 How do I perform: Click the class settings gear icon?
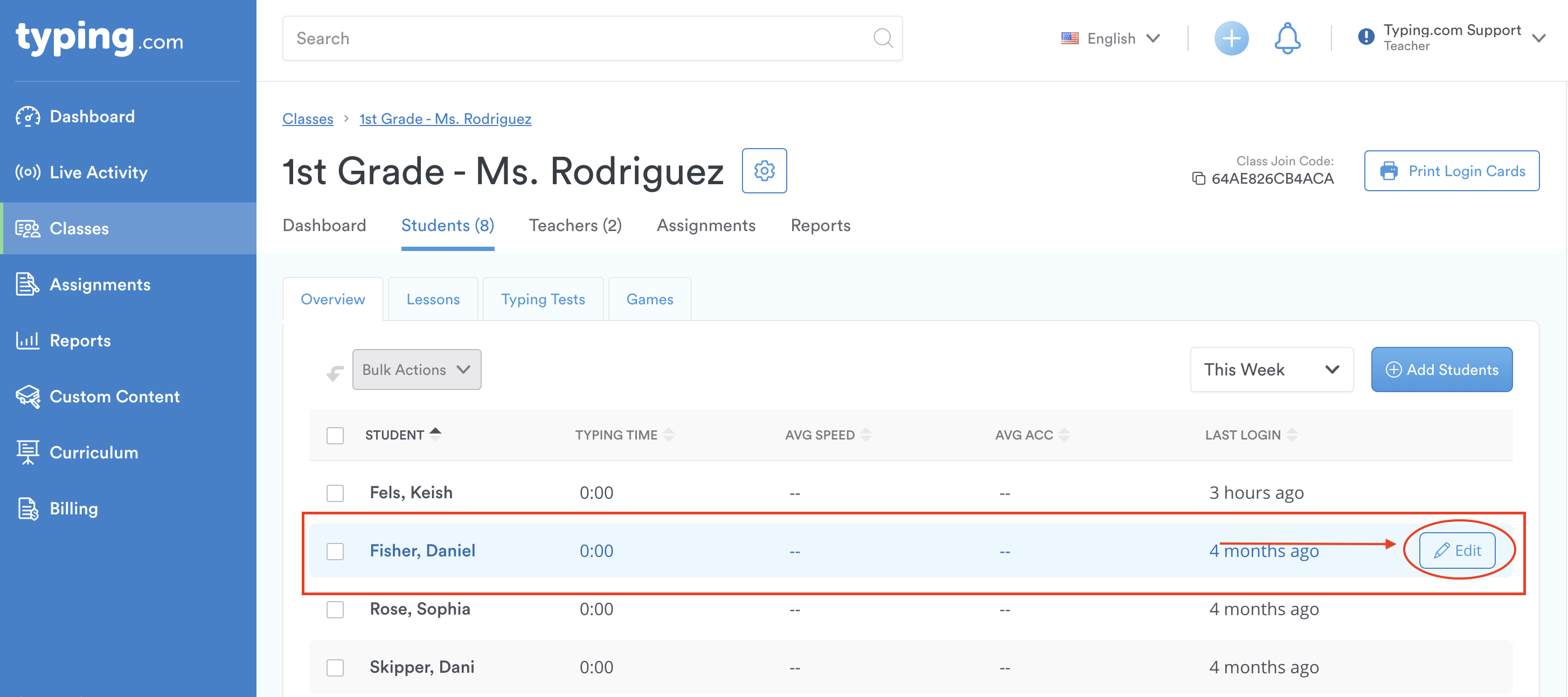click(x=764, y=171)
